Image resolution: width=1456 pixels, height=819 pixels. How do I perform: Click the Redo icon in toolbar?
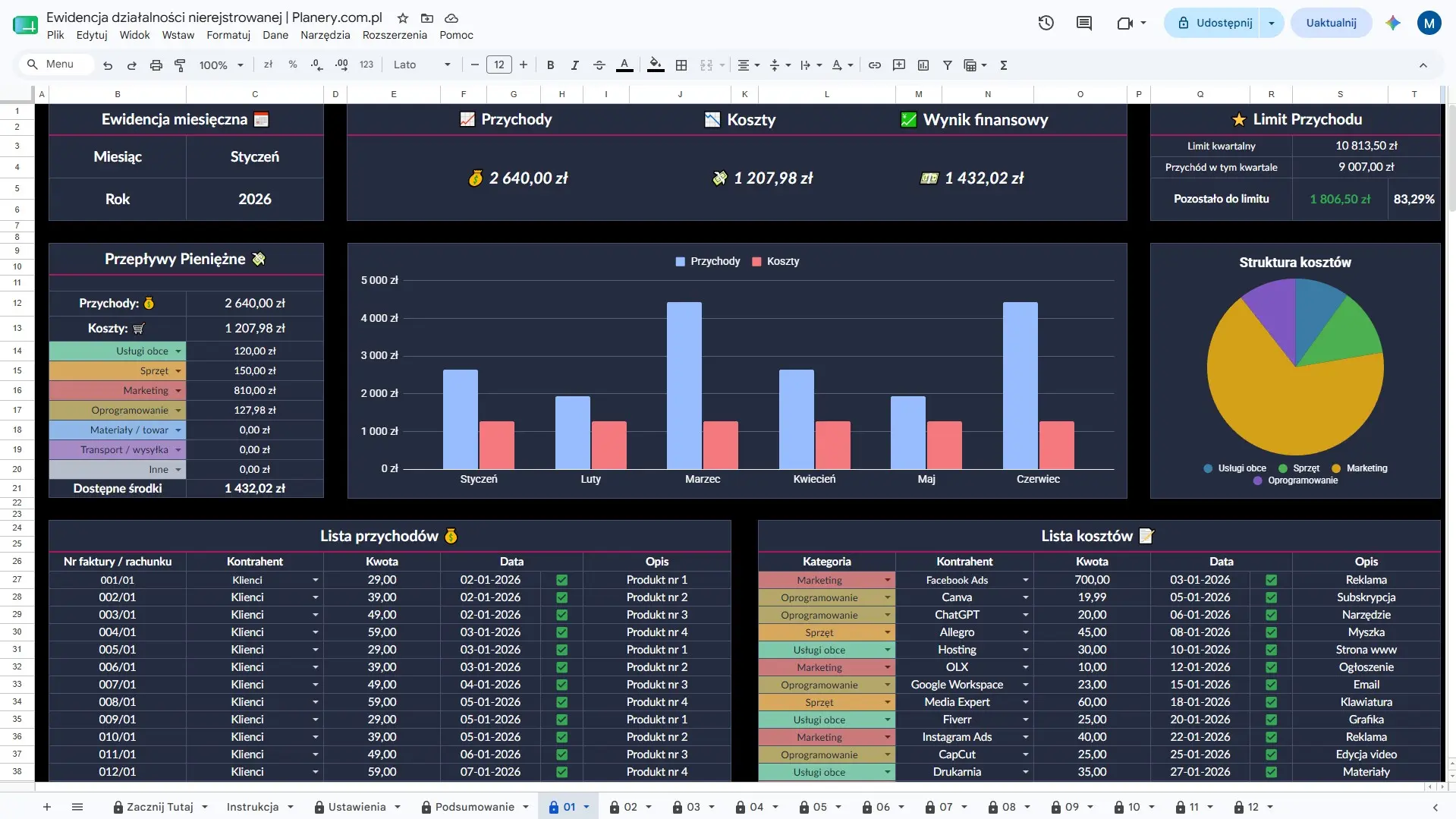(131, 65)
